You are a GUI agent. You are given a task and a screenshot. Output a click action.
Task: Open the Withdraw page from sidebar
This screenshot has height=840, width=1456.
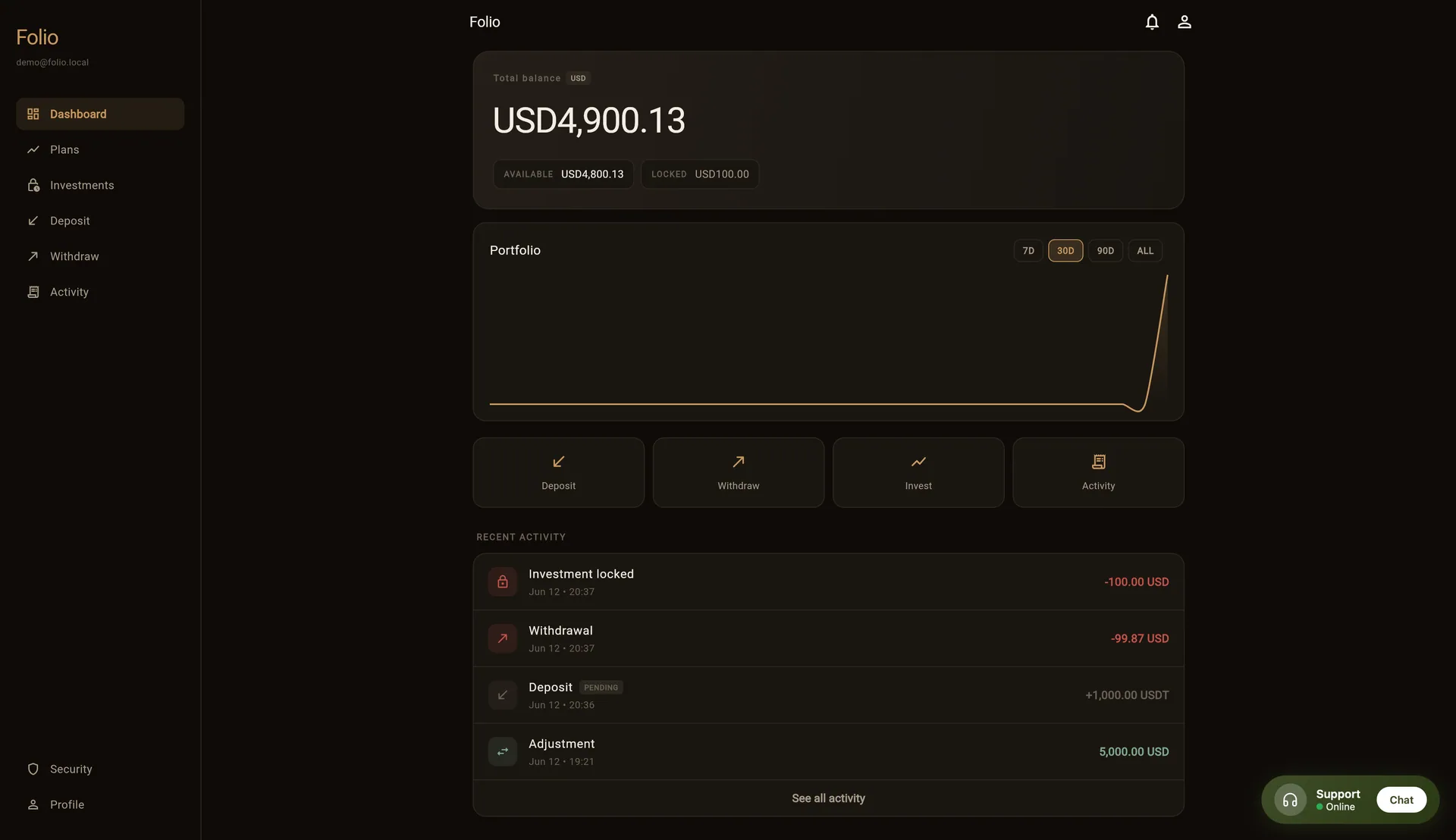click(x=100, y=256)
